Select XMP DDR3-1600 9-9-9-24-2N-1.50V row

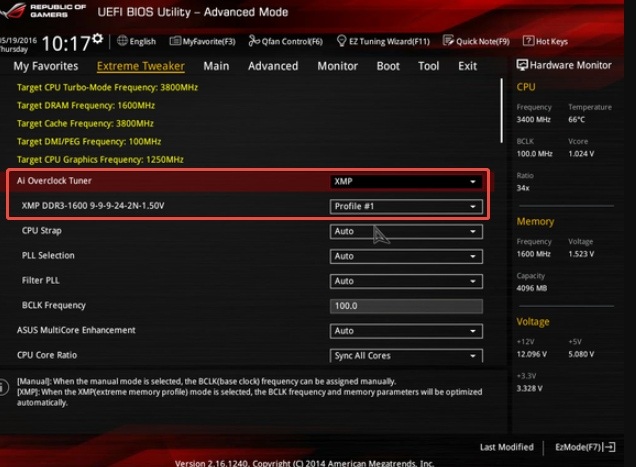click(93, 206)
